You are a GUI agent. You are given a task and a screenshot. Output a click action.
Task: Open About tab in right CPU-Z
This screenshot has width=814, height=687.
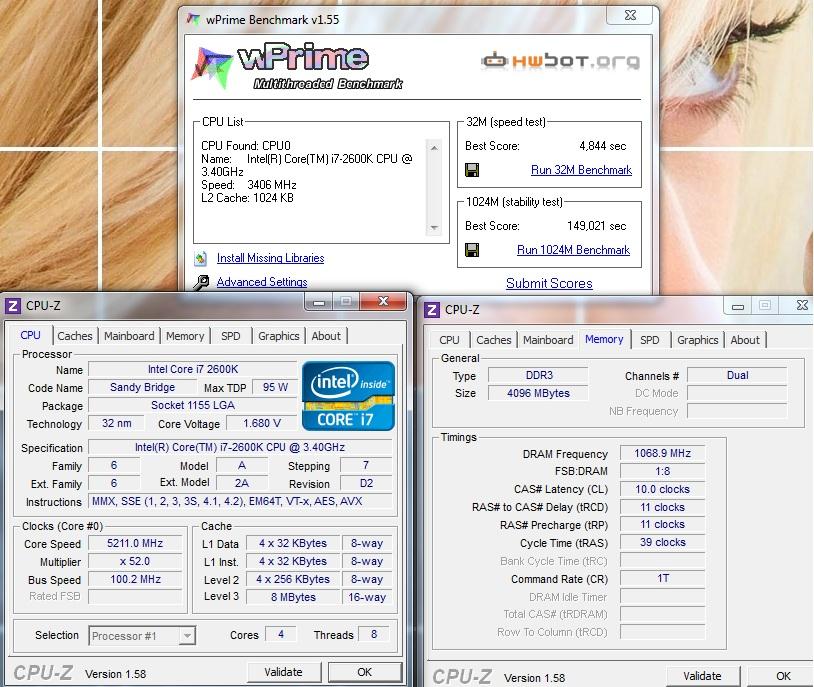pyautogui.click(x=745, y=340)
